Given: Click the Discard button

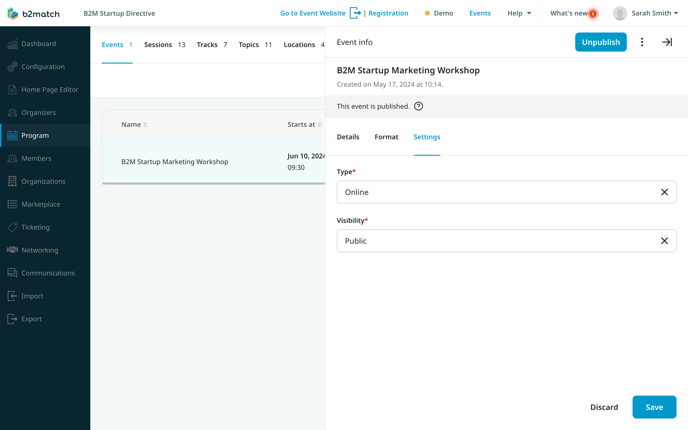Looking at the screenshot, I should [x=604, y=407].
